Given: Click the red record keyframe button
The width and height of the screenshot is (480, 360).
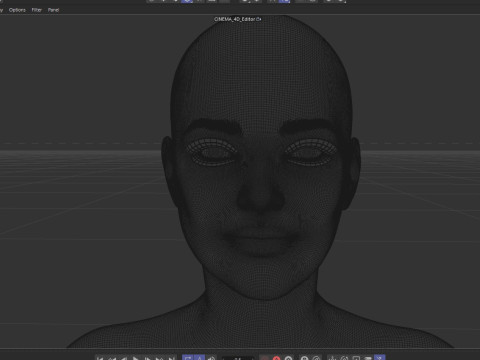Looking at the screenshot, I should tap(276, 358).
